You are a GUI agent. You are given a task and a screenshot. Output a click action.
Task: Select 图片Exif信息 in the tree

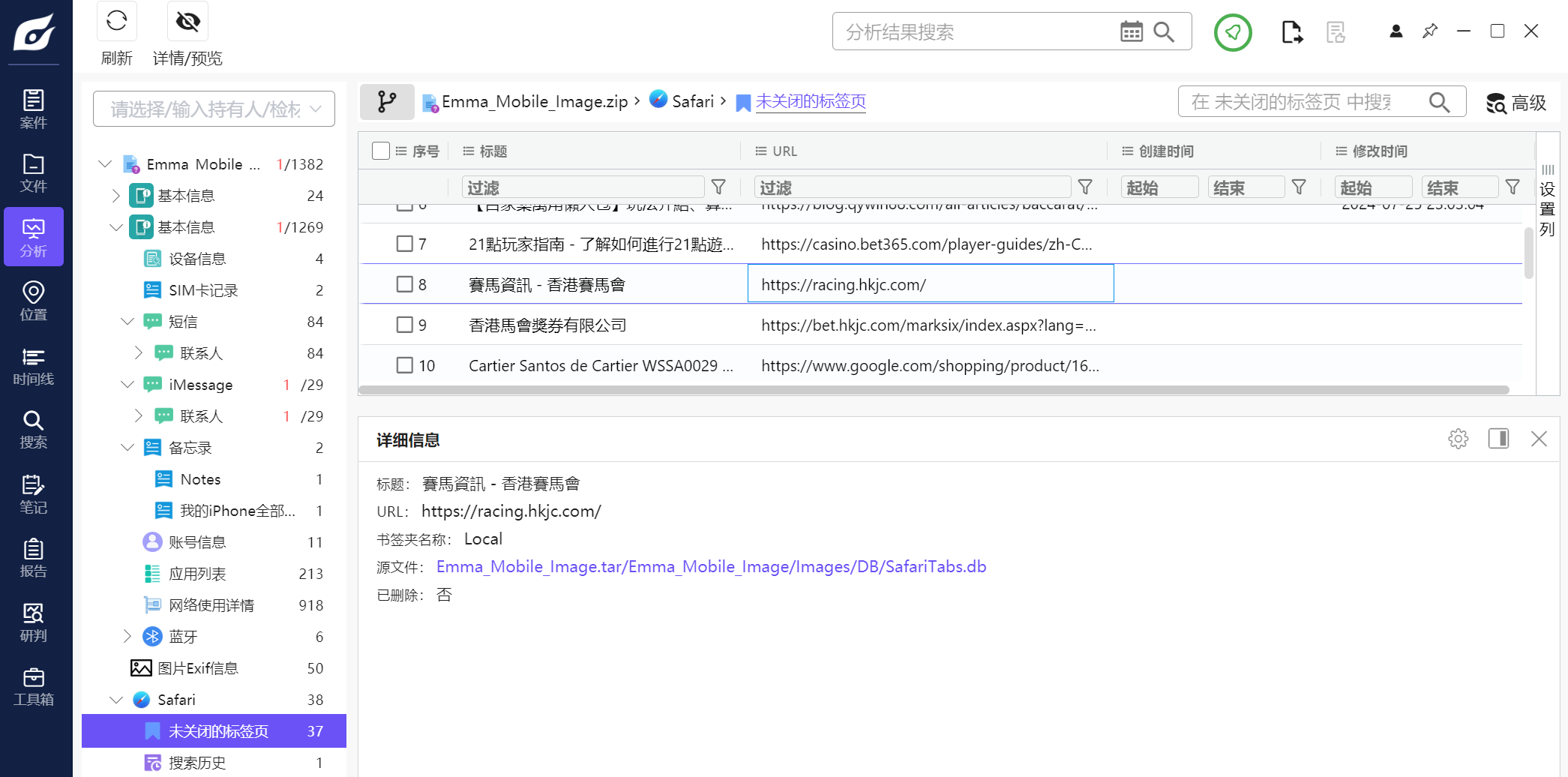pyautogui.click(x=198, y=668)
